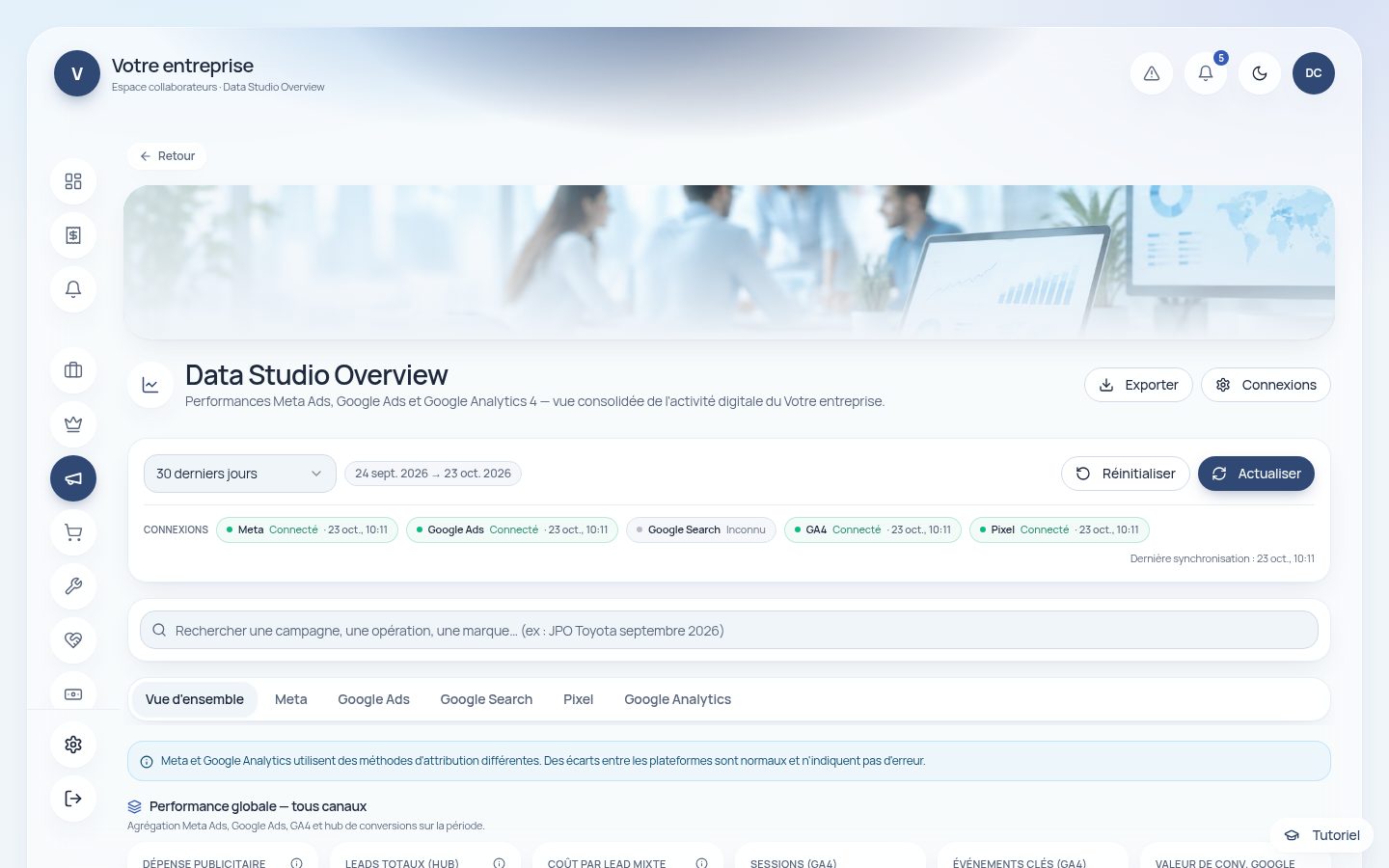Click the 'Dernière synchronisation : 23 oct., 10:11' text
1389x868 pixels.
tap(1222, 558)
